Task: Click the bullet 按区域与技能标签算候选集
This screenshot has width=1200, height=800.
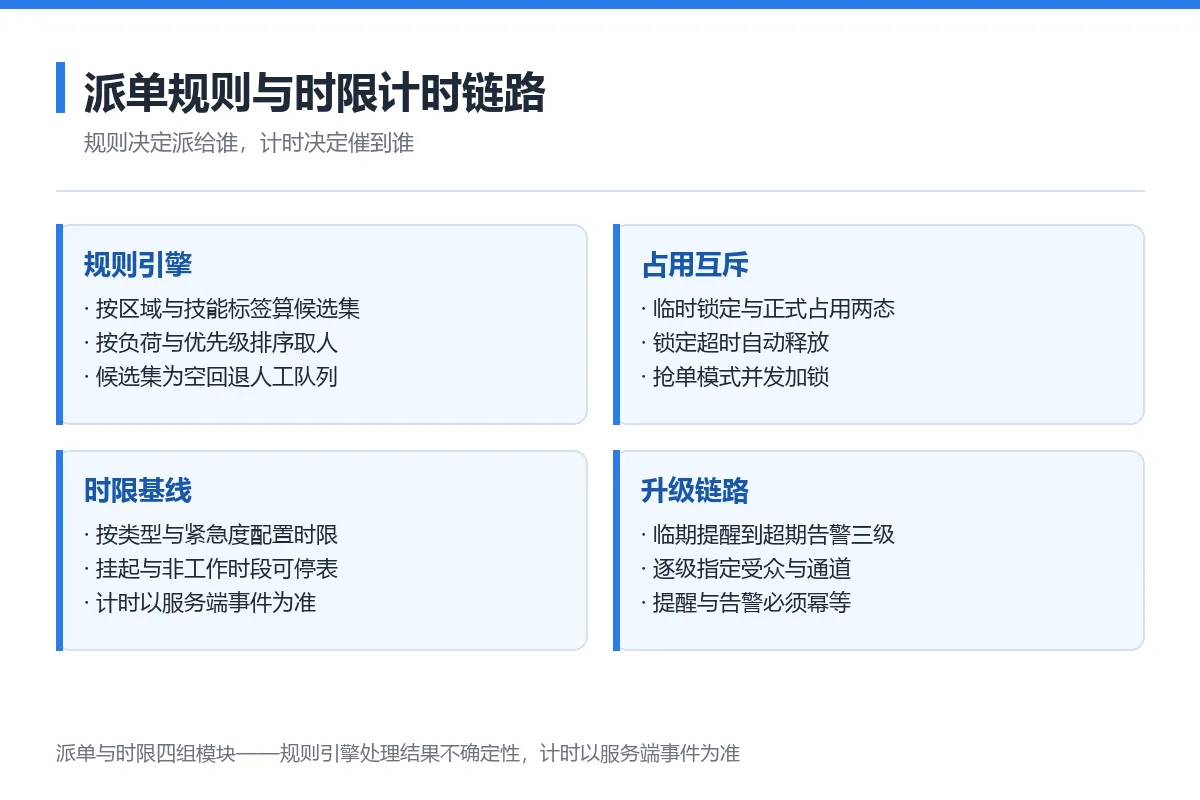Action: coord(223,308)
